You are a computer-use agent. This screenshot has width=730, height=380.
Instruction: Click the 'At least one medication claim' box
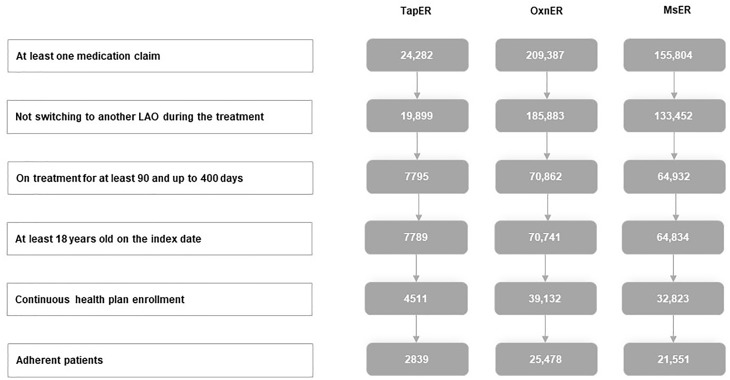(x=160, y=56)
